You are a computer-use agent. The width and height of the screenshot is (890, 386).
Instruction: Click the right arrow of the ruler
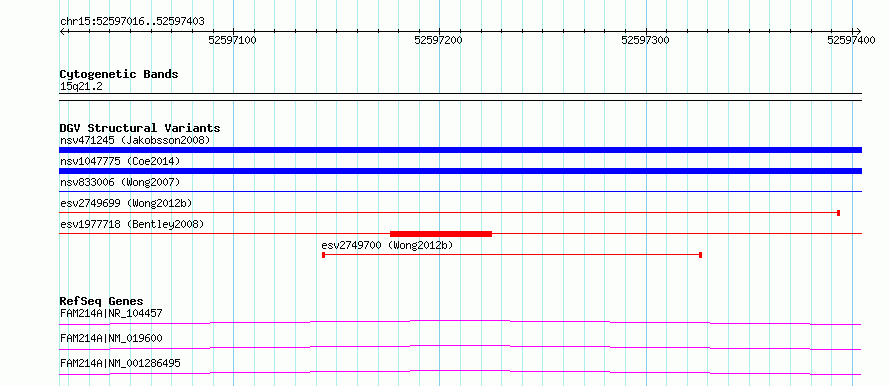(x=858, y=31)
